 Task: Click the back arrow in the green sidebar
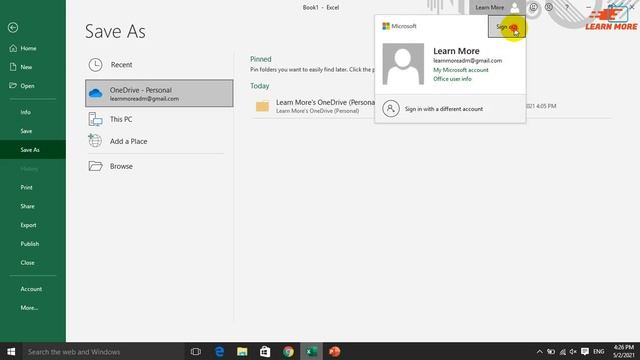[x=13, y=27]
